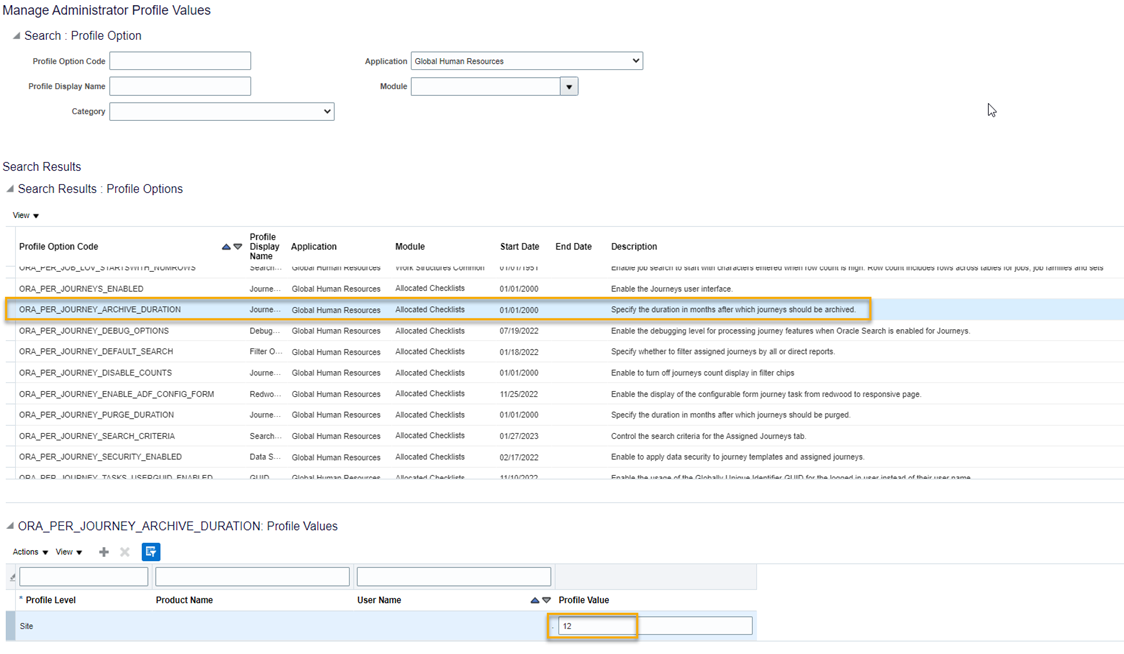Click 'Filter O...' display name cell
1124x654 pixels.
(266, 351)
